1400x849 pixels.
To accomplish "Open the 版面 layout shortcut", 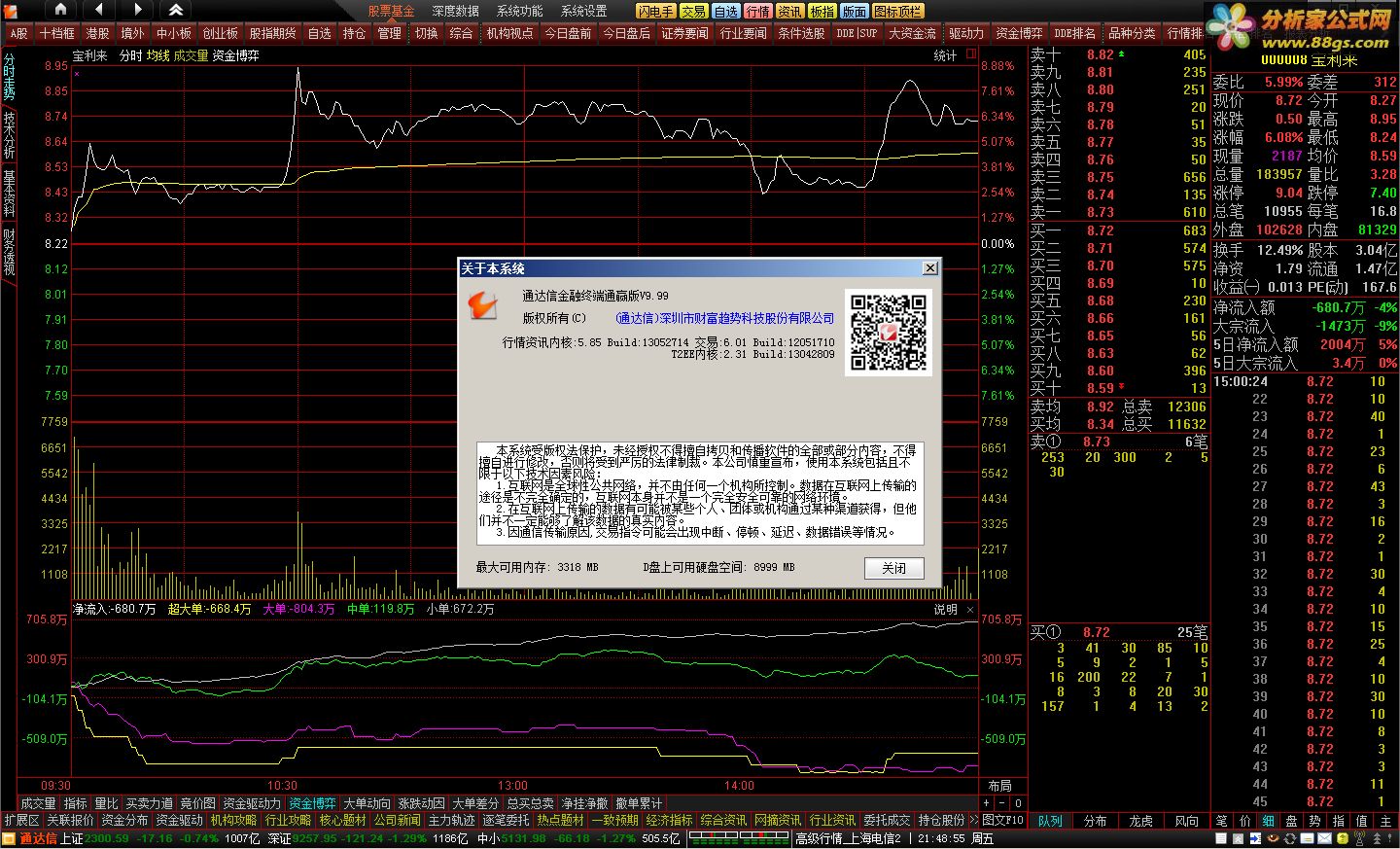I will (x=855, y=11).
